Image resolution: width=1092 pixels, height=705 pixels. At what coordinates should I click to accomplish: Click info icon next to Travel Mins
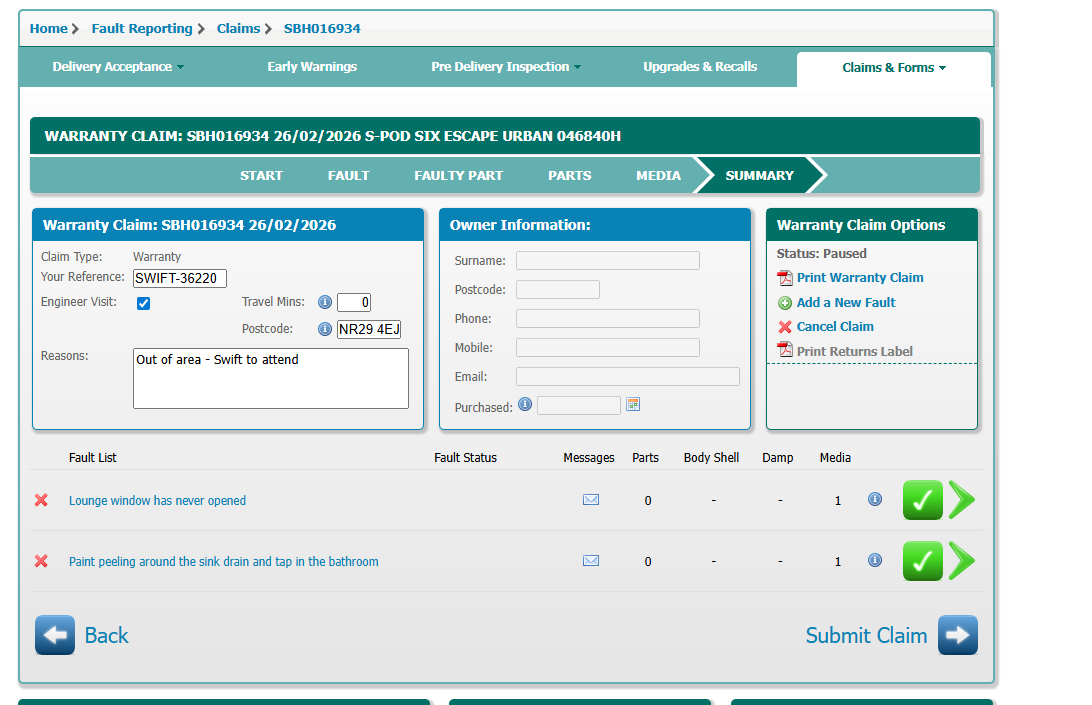tap(324, 302)
